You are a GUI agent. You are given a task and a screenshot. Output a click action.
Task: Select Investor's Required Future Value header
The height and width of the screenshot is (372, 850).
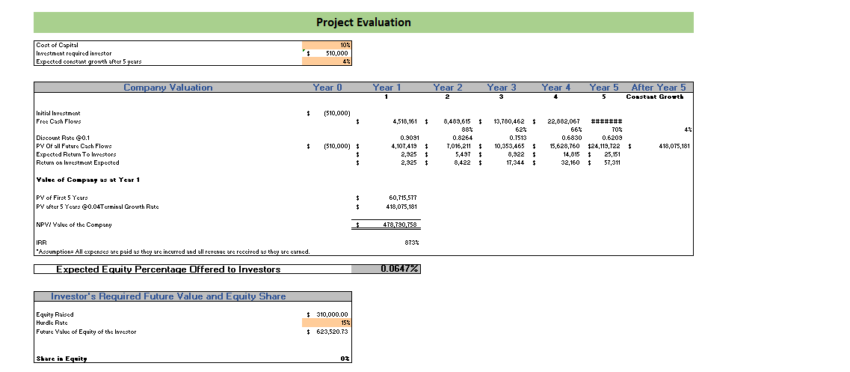(168, 296)
